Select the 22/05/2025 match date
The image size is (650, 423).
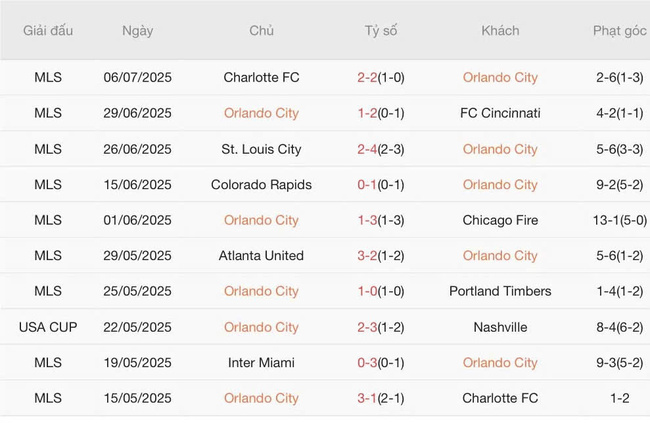(x=137, y=327)
